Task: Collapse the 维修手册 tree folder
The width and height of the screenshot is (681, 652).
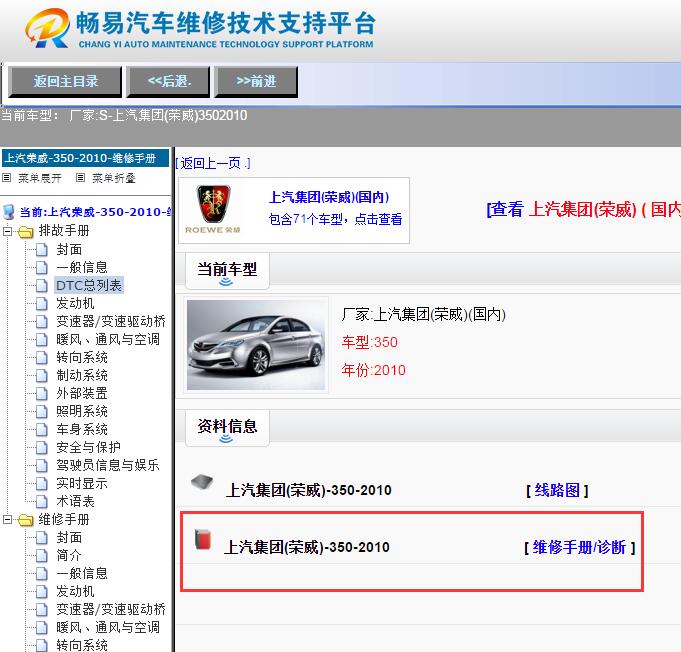Action: click(7, 520)
